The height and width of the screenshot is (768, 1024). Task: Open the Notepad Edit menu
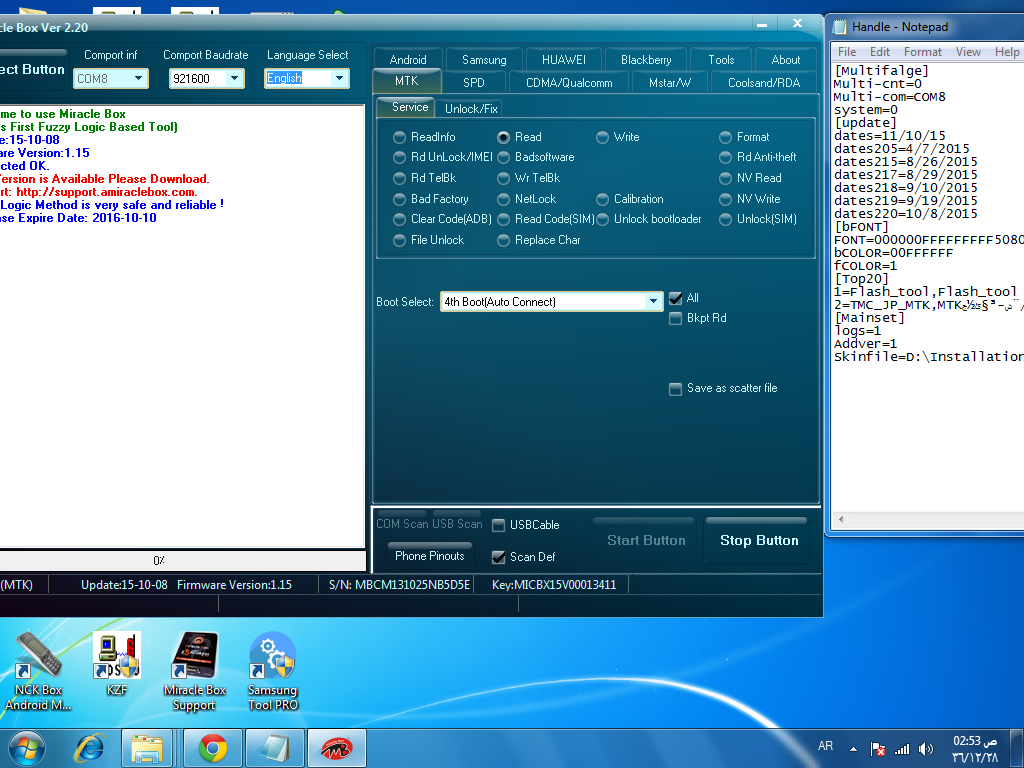coord(879,52)
